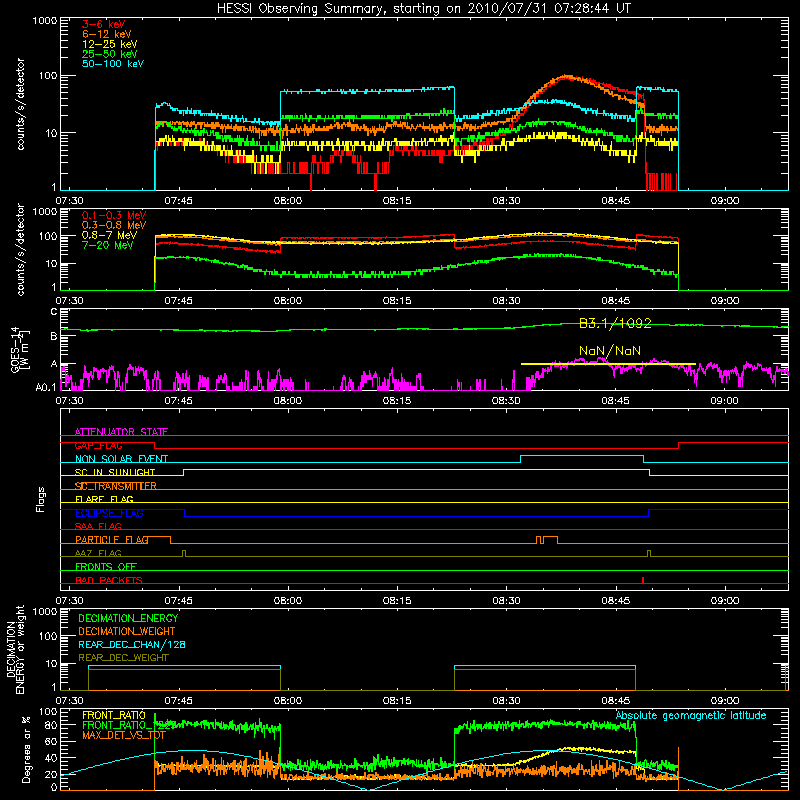The width and height of the screenshot is (800, 800).
Task: Select the yellow FRONT_RATIO legend label
Action: point(114,715)
